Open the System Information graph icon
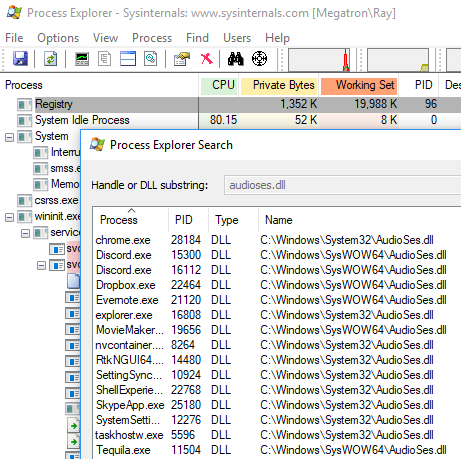 click(82, 59)
